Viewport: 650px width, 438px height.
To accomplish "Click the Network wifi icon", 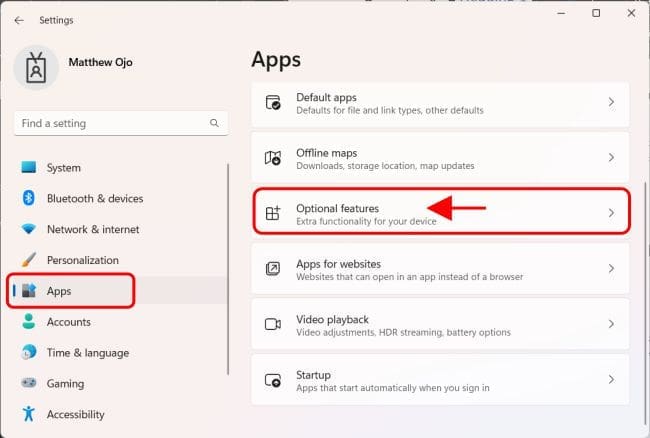I will click(x=29, y=229).
